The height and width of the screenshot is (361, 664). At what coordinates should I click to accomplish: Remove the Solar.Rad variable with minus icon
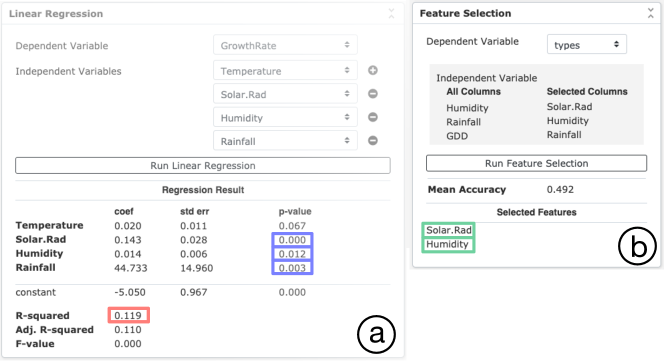click(373, 94)
